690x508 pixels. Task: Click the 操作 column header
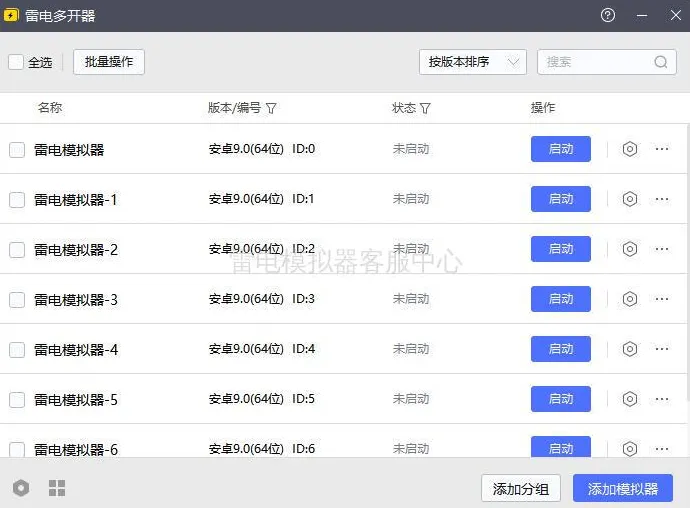[x=543, y=108]
